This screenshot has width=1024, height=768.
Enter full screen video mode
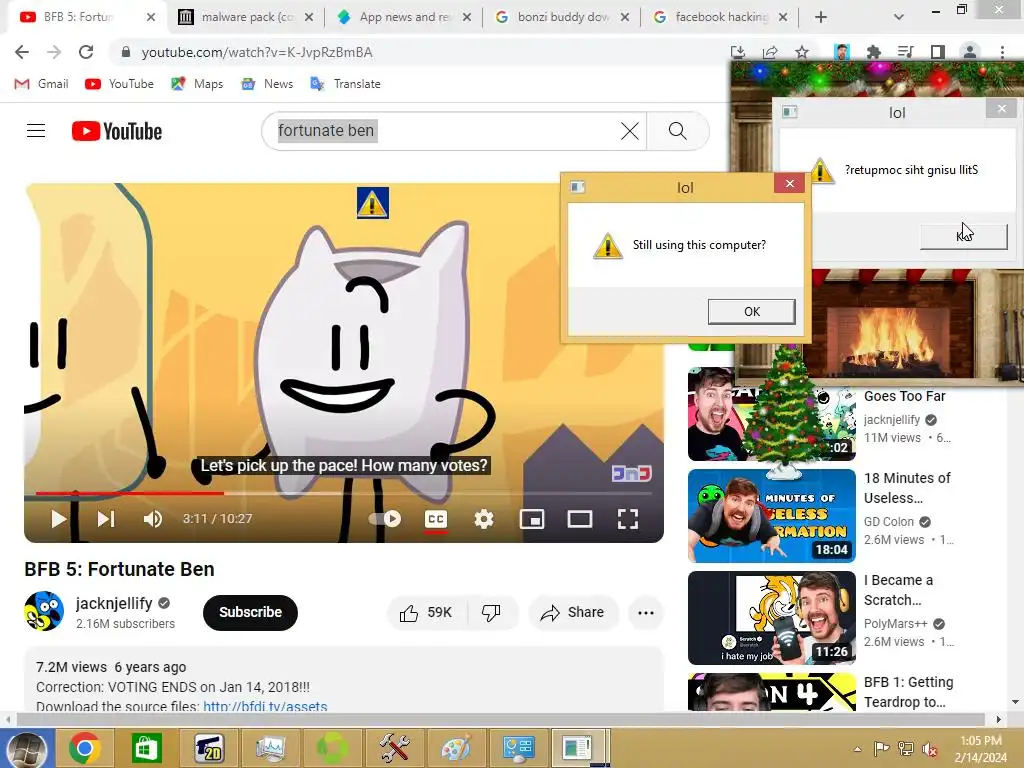click(x=628, y=519)
